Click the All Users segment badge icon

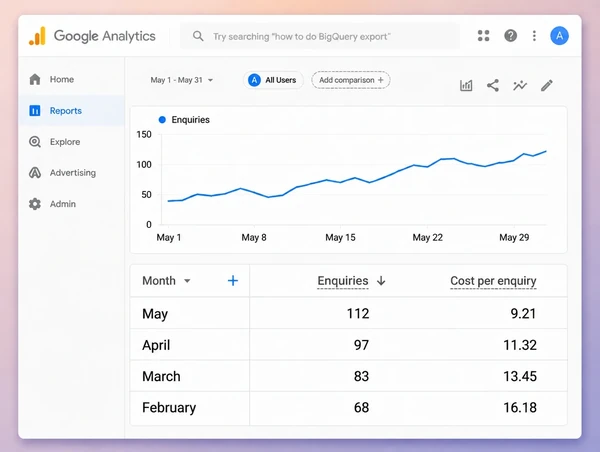pyautogui.click(x=254, y=80)
